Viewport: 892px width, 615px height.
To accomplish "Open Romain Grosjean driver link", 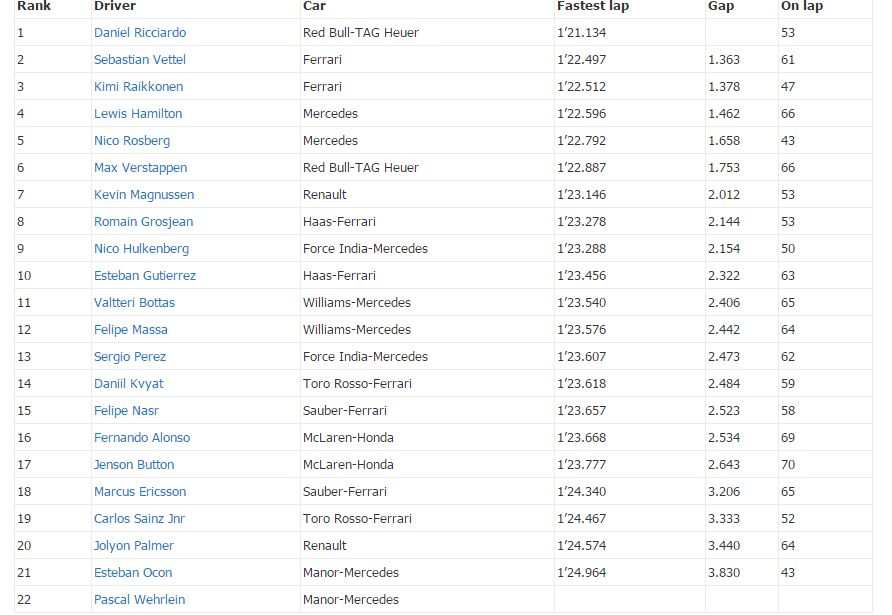I will 143,222.
